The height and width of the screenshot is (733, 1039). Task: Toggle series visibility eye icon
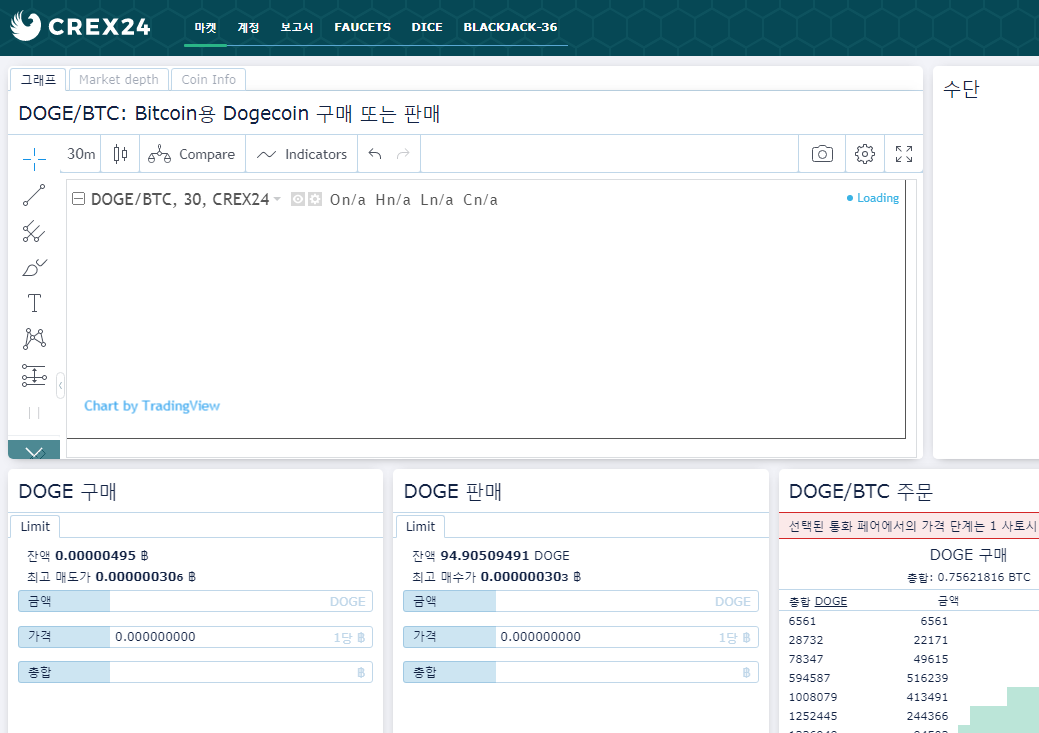[x=298, y=199]
